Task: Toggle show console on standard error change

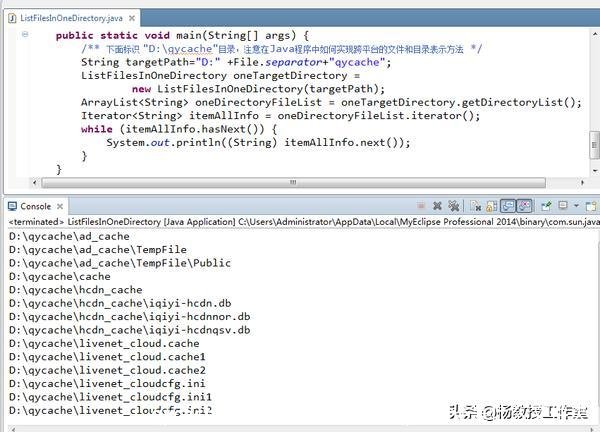Action: click(x=523, y=206)
